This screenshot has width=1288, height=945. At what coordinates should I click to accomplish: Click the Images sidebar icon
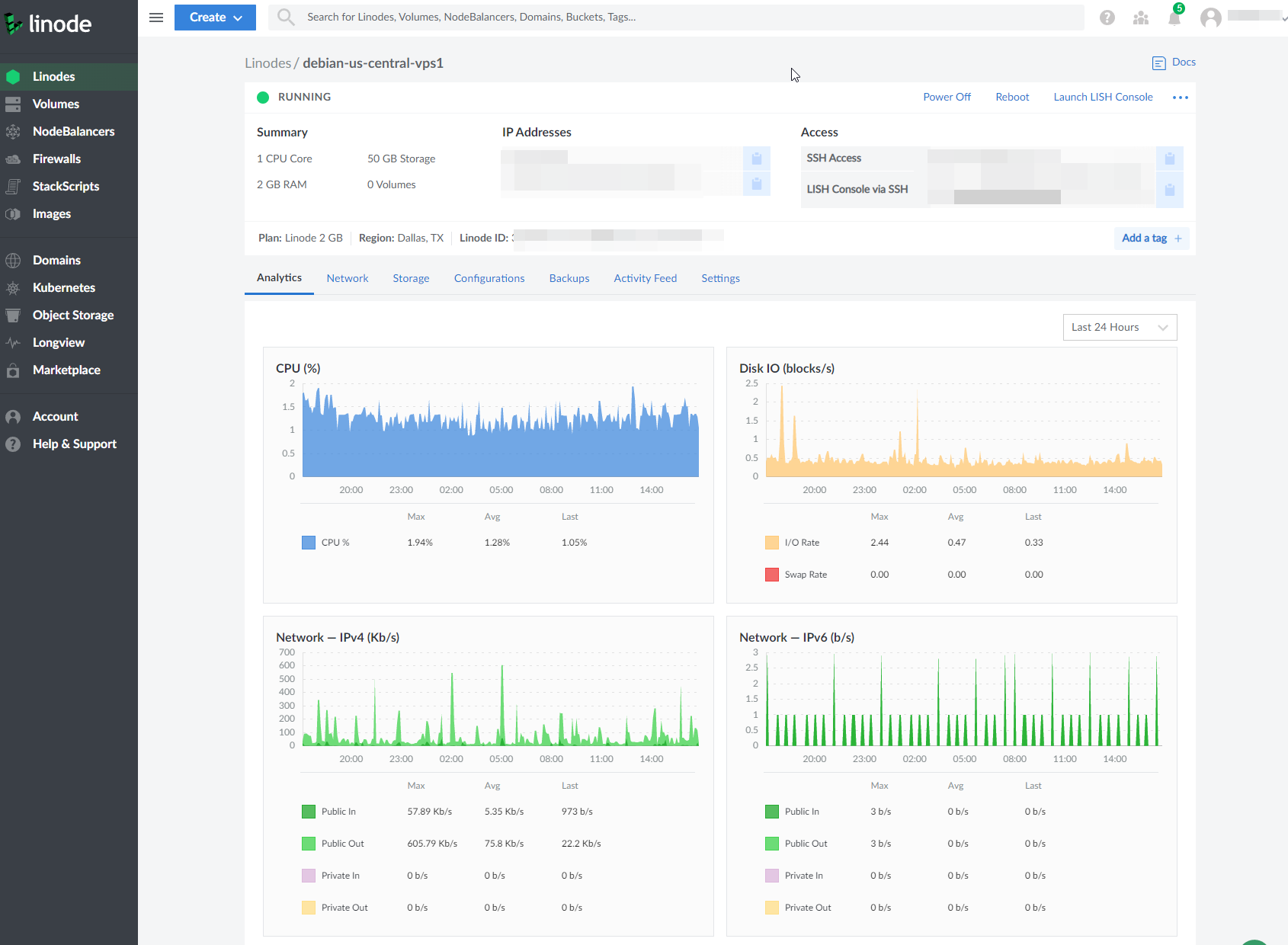click(13, 213)
